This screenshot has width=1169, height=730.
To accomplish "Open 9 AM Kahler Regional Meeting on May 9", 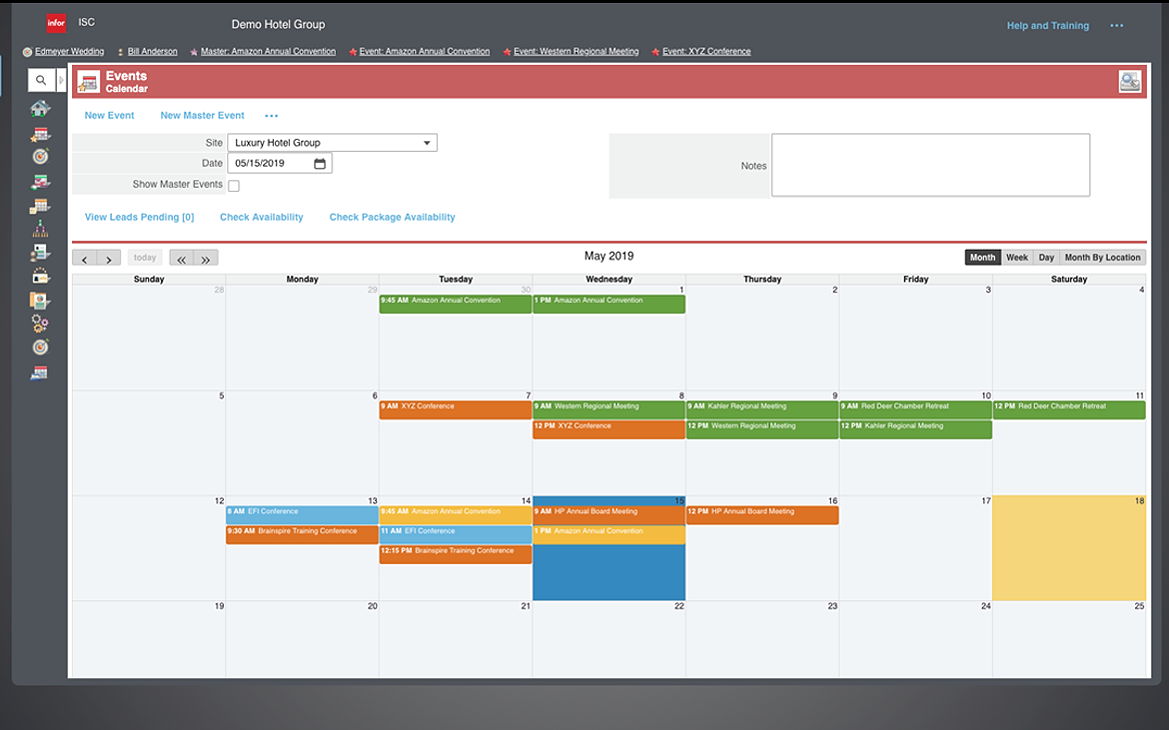I will (763, 410).
